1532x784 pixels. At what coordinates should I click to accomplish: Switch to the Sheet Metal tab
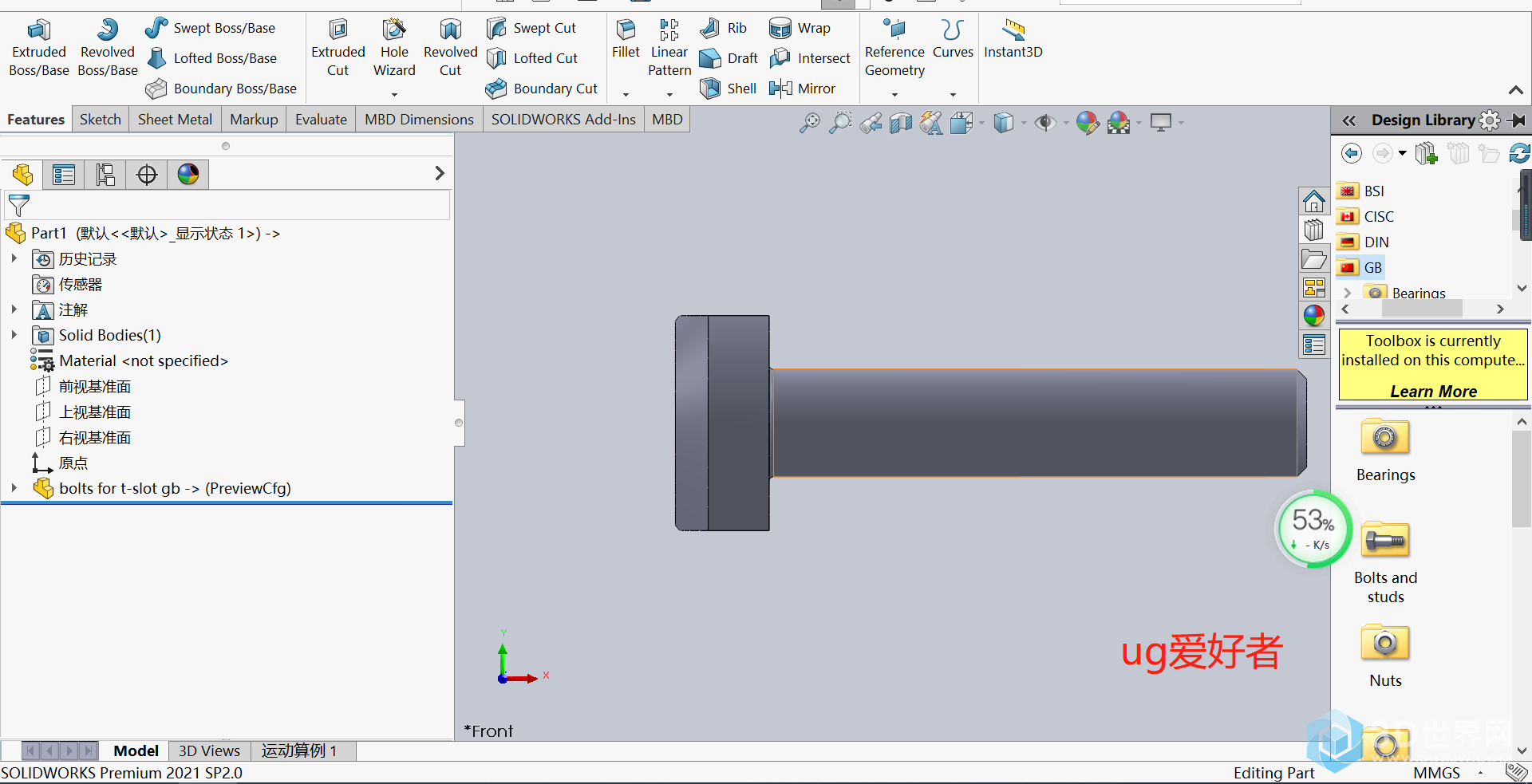[x=175, y=120]
